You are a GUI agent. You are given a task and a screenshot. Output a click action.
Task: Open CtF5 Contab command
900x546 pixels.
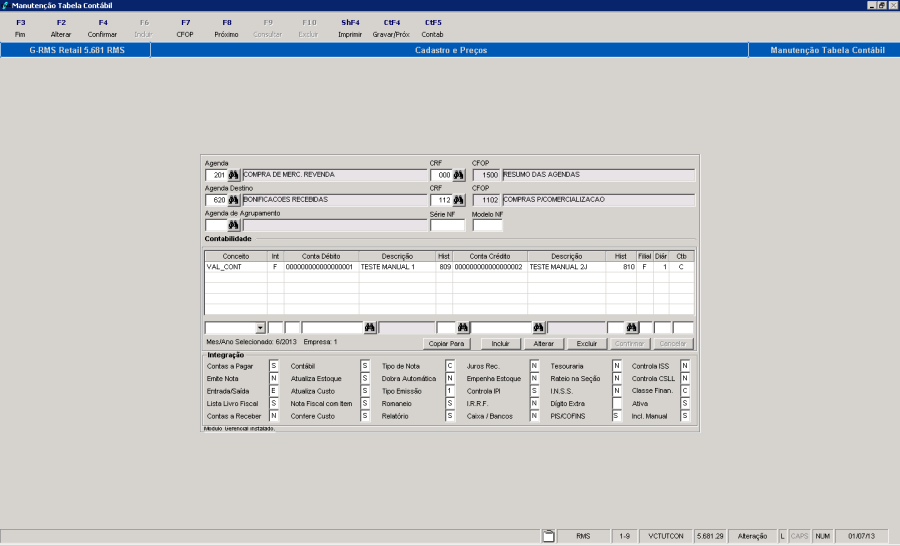coord(433,28)
